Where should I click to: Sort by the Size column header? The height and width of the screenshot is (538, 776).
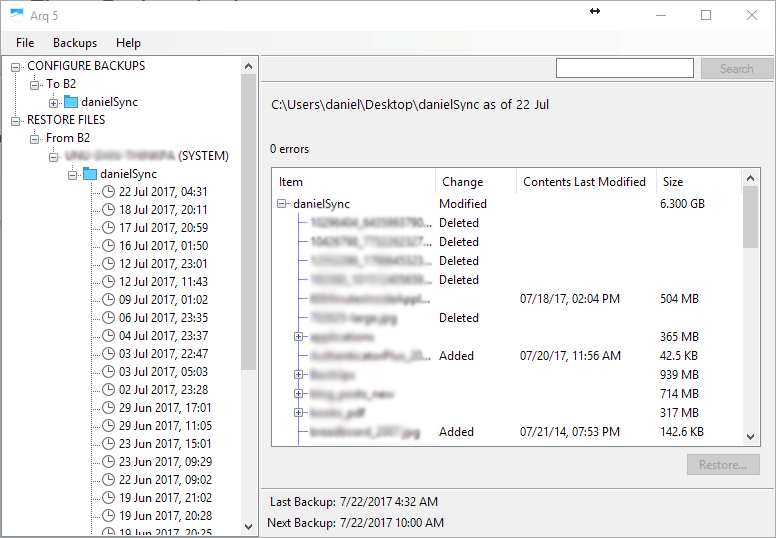[698, 182]
